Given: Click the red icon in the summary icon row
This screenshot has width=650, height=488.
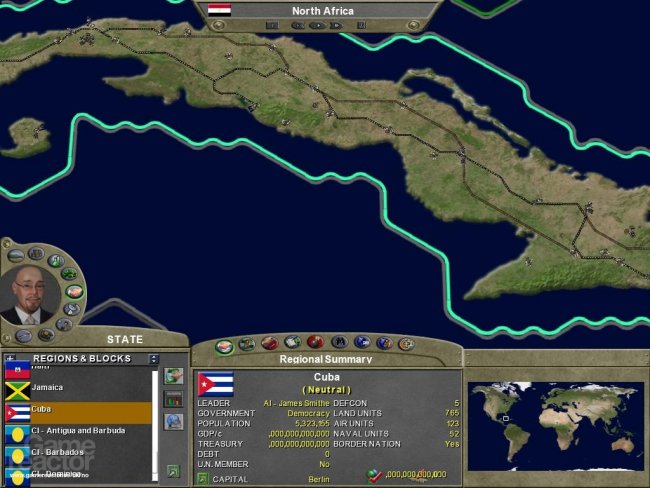Looking at the screenshot, I should coord(315,343).
